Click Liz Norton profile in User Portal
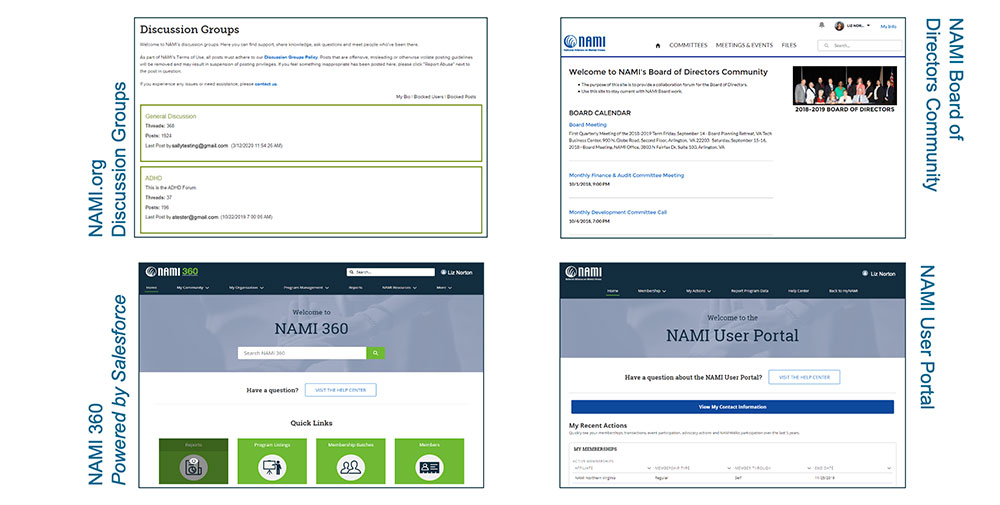Image resolution: width=1000 pixels, height=505 pixels. [879, 274]
